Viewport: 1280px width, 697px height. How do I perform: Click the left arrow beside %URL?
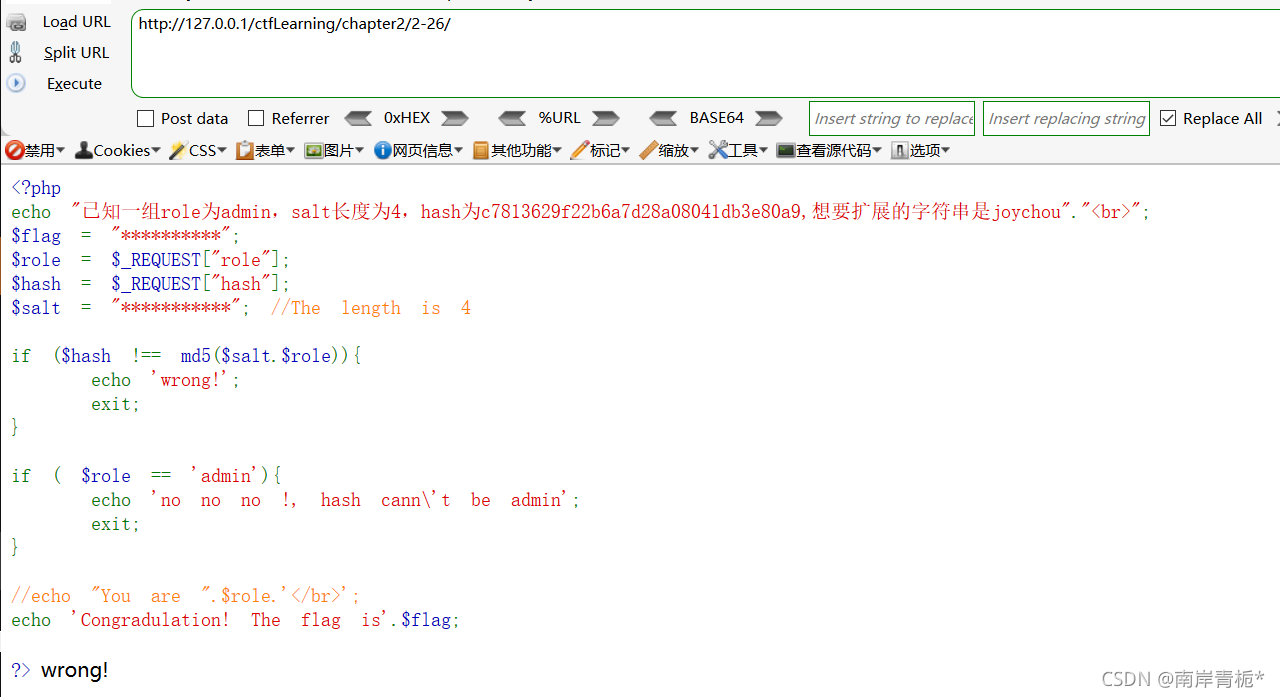(512, 118)
